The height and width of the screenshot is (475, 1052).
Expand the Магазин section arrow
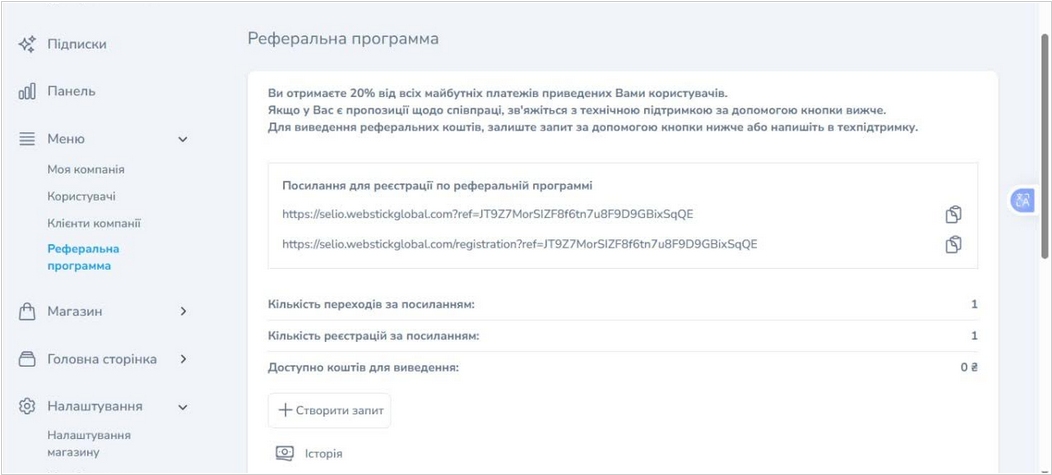click(183, 312)
